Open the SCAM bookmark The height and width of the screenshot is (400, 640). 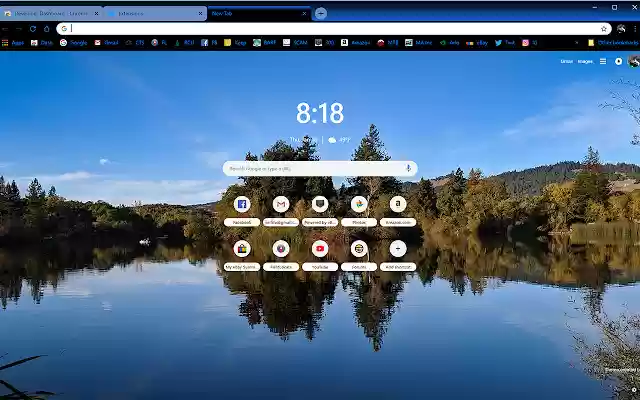click(x=295, y=43)
